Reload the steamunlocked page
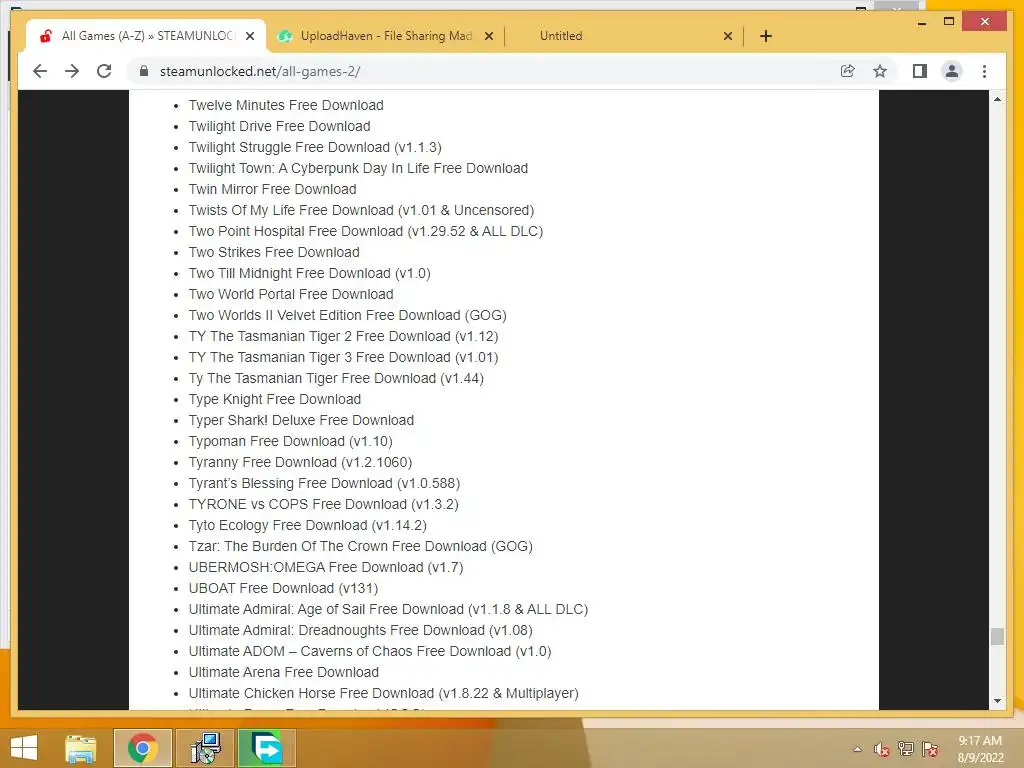 [104, 71]
